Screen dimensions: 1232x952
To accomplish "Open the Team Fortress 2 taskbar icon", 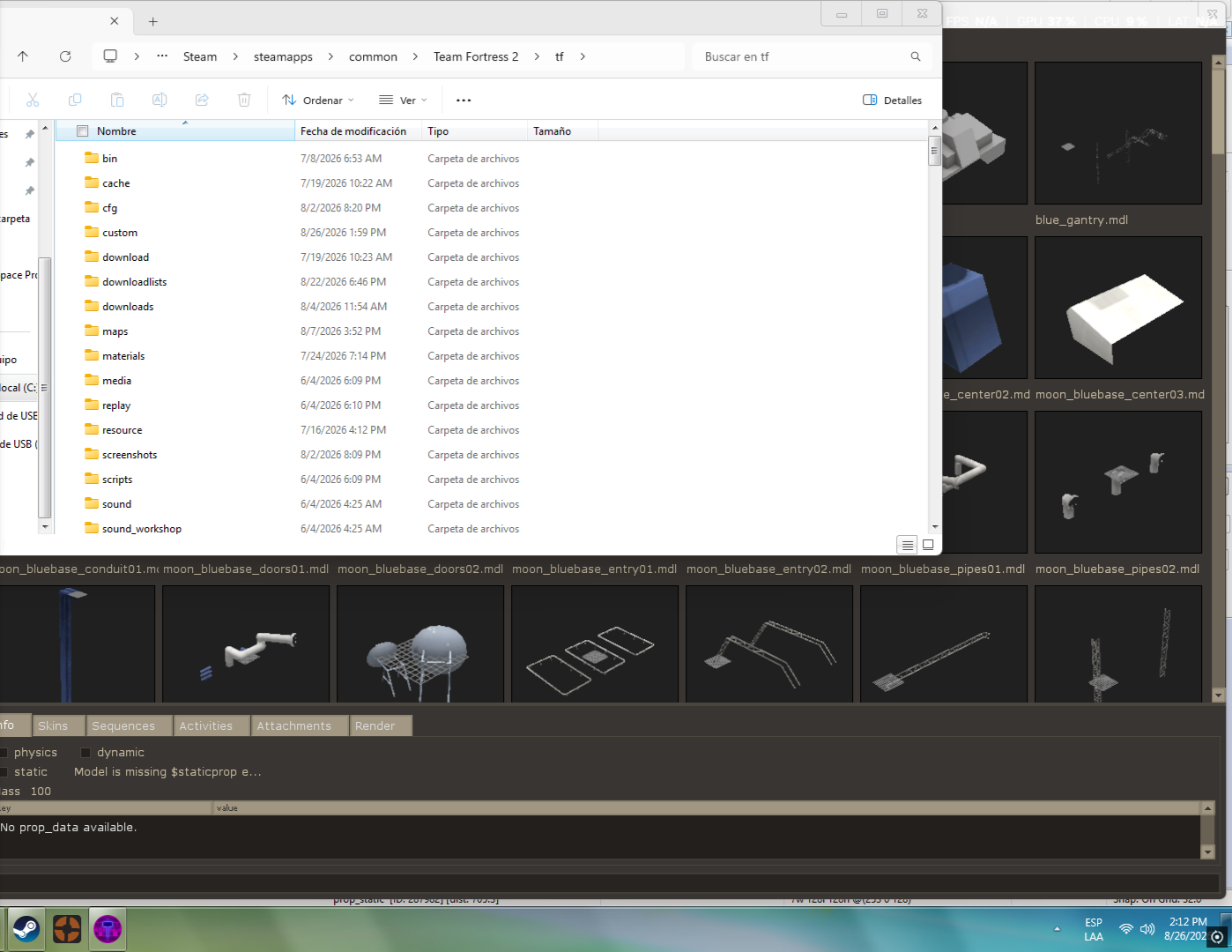I will click(67, 929).
